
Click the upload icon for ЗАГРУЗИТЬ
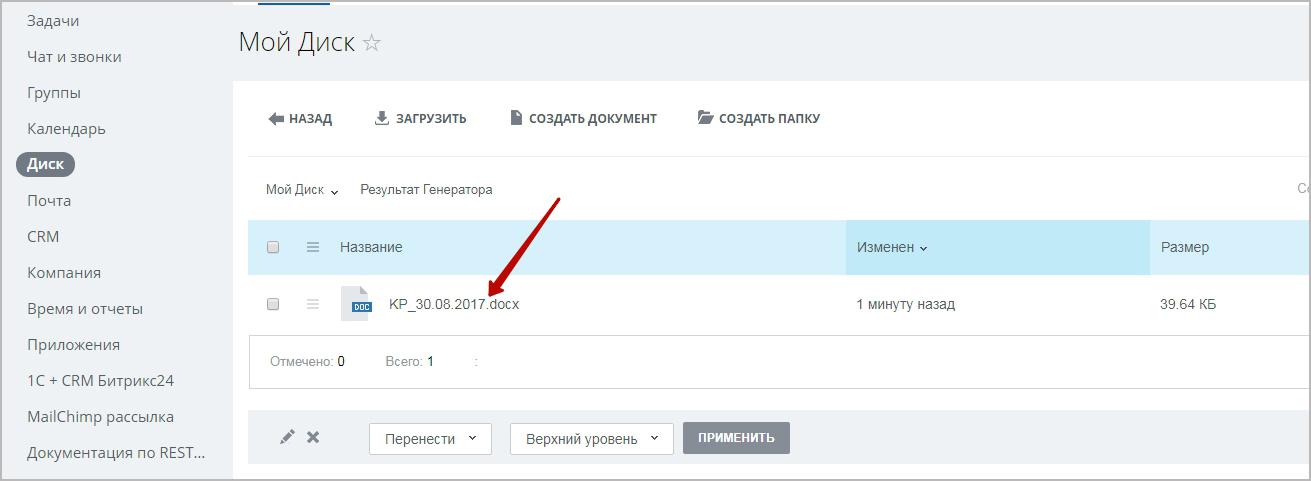click(x=381, y=118)
